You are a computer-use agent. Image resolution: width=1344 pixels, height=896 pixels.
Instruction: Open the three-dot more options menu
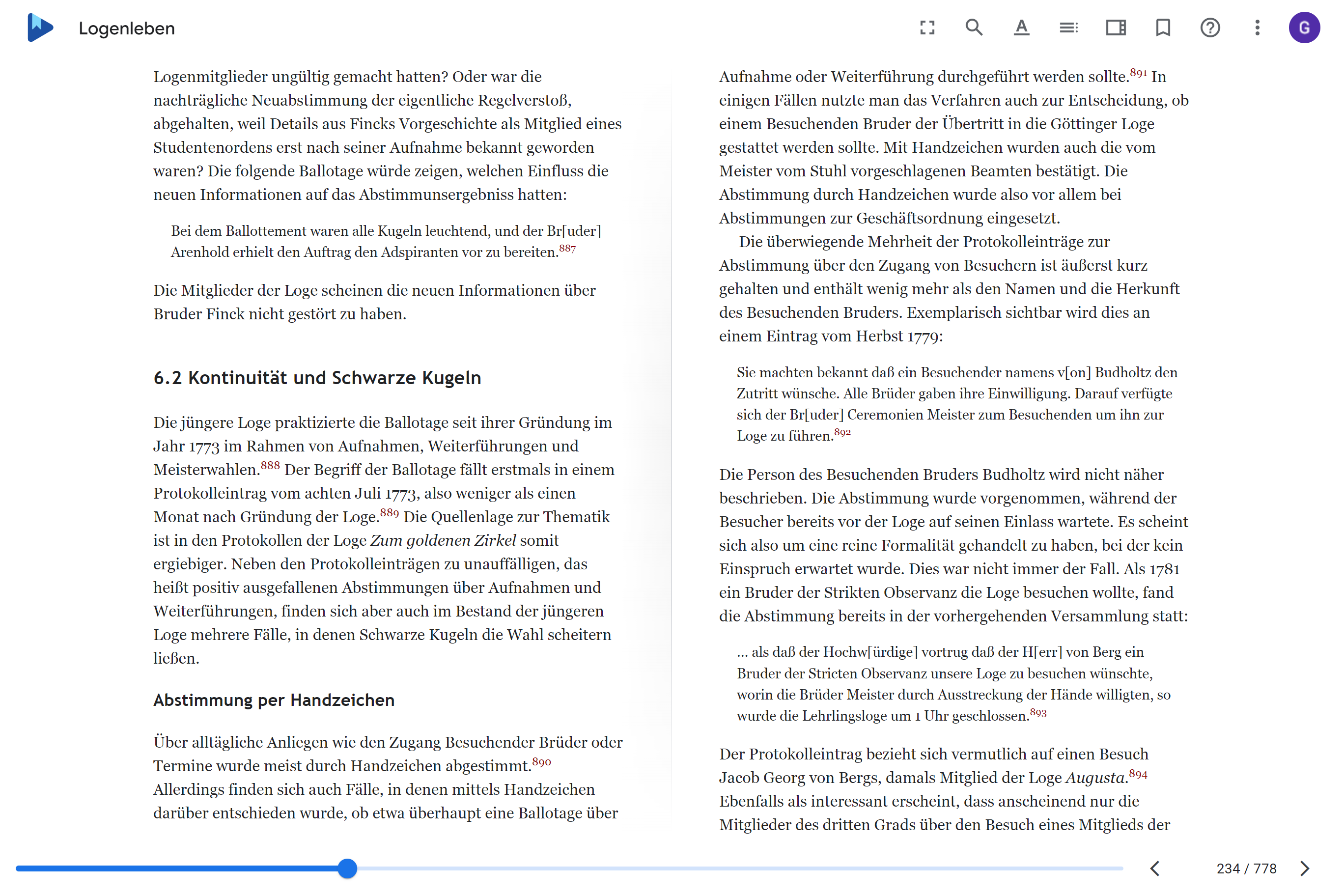coord(1257,28)
